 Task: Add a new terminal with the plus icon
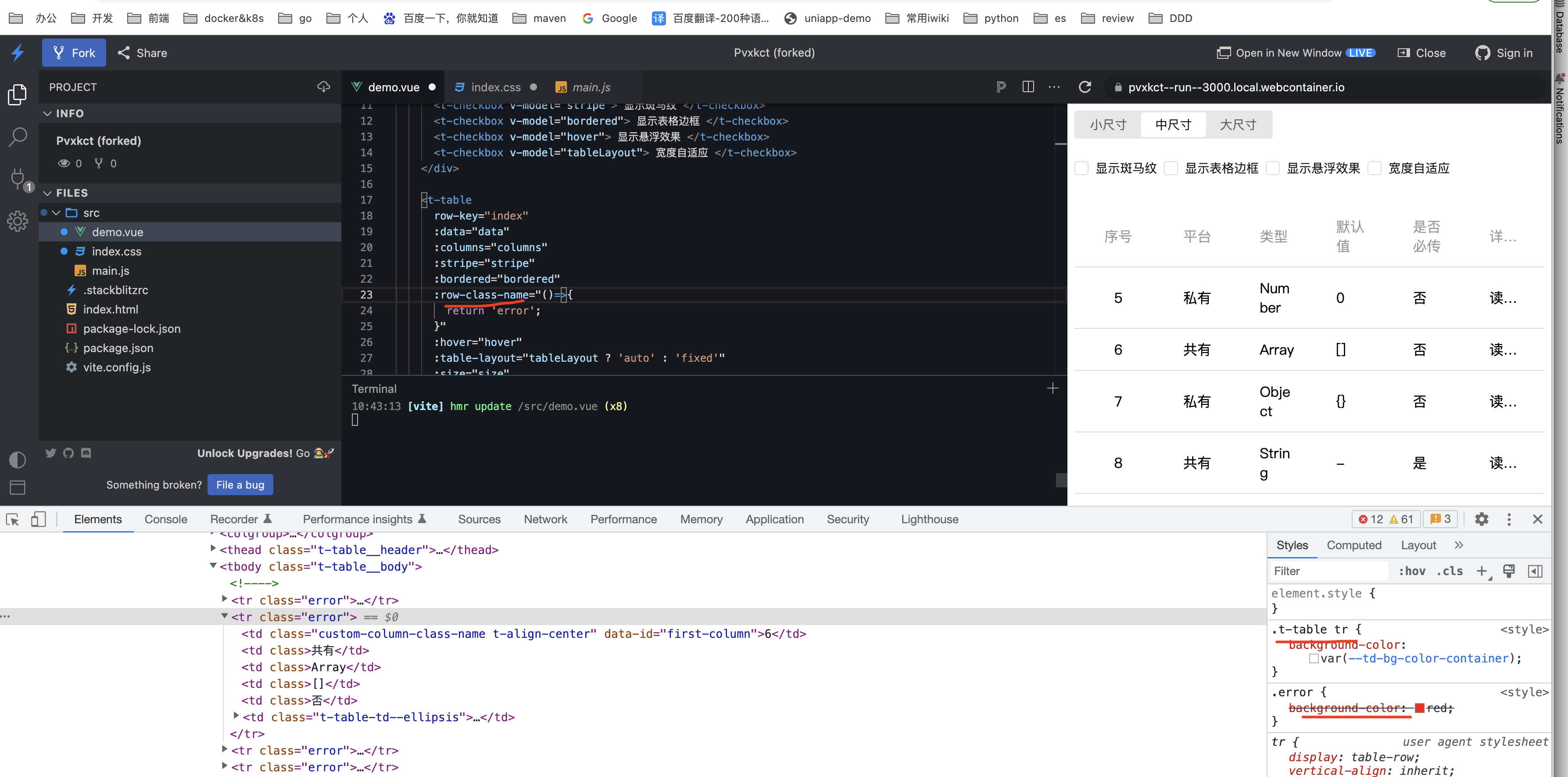tap(1053, 388)
